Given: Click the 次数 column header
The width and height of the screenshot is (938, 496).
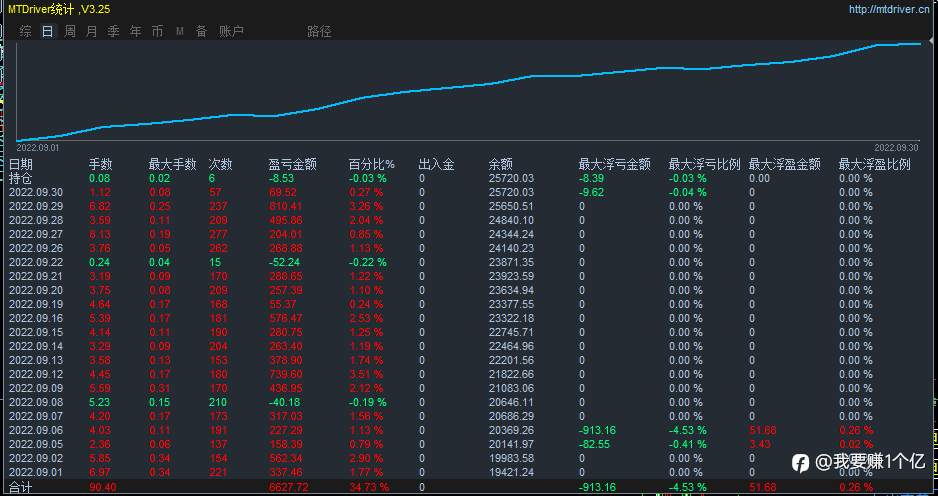Looking at the screenshot, I should 220,164.
